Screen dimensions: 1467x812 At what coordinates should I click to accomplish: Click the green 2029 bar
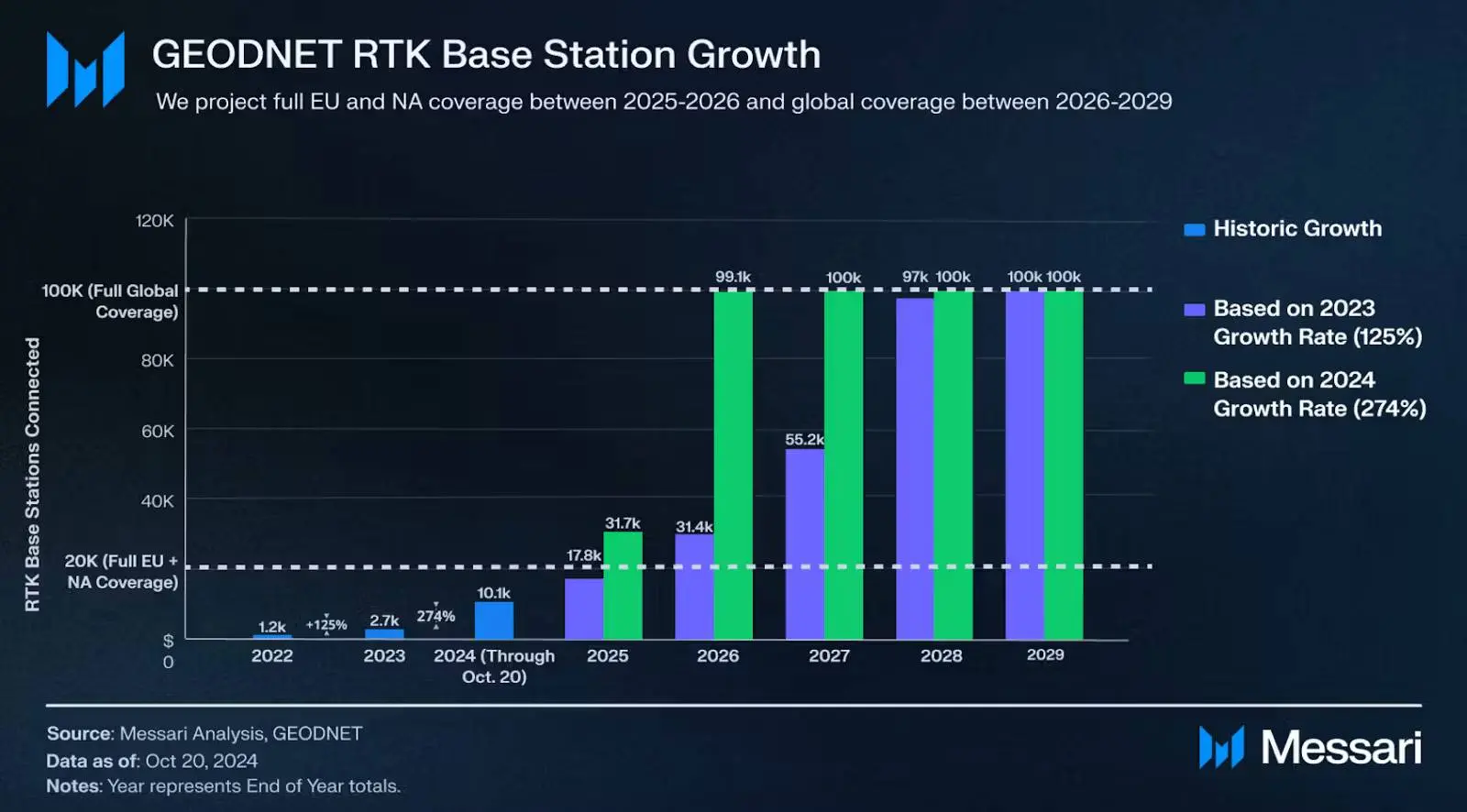[x=1064, y=465]
